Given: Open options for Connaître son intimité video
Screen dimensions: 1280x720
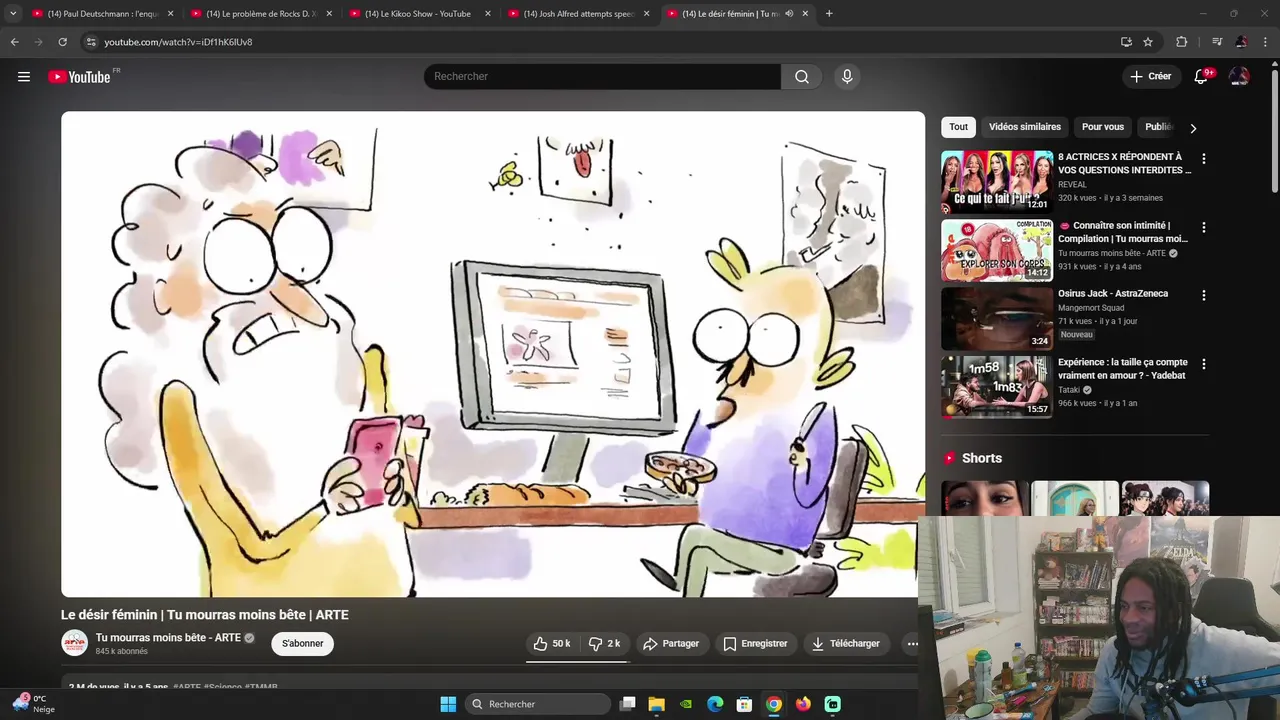Looking at the screenshot, I should [x=1203, y=227].
